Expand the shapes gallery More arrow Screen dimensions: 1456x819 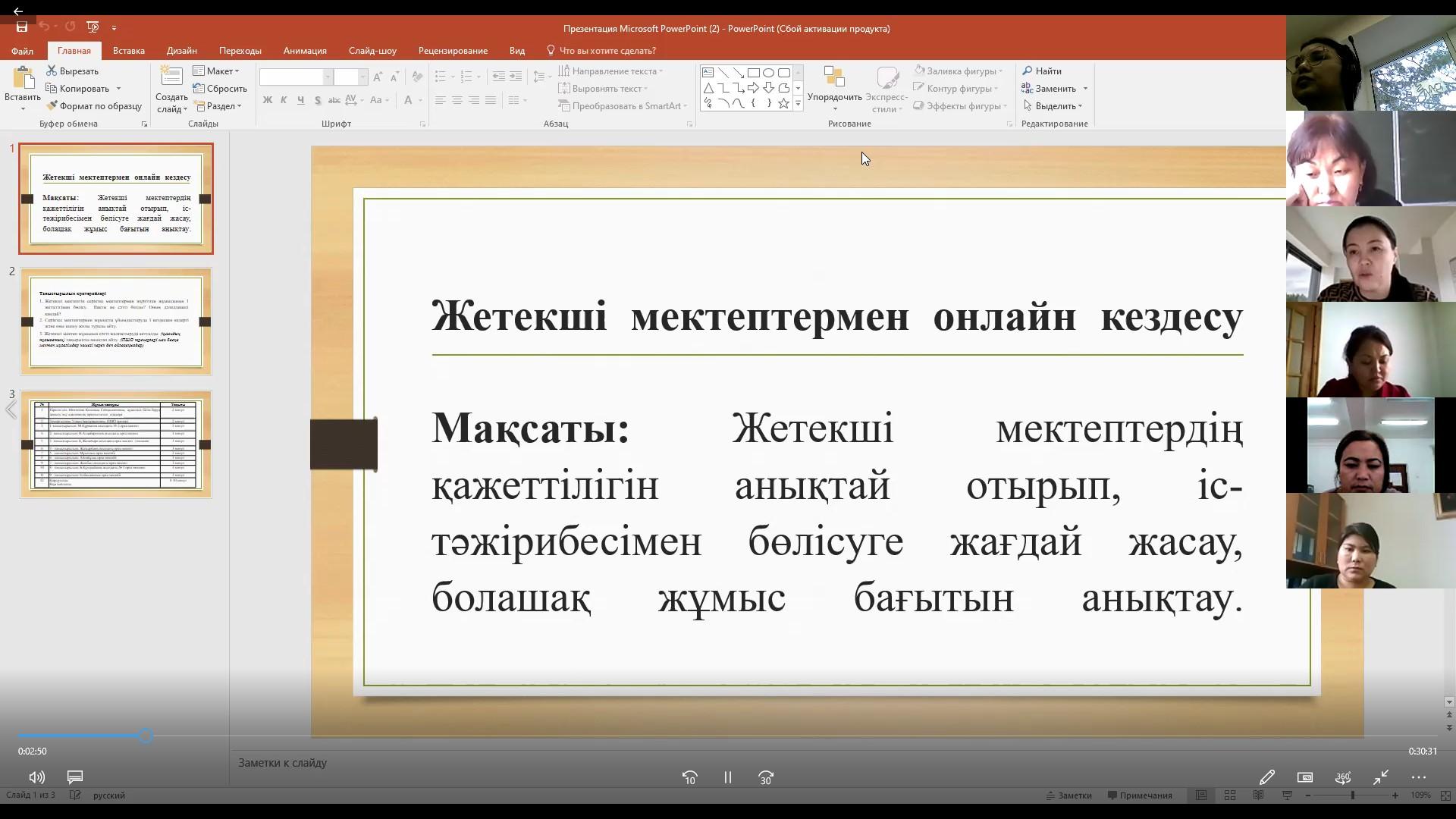coord(798,104)
